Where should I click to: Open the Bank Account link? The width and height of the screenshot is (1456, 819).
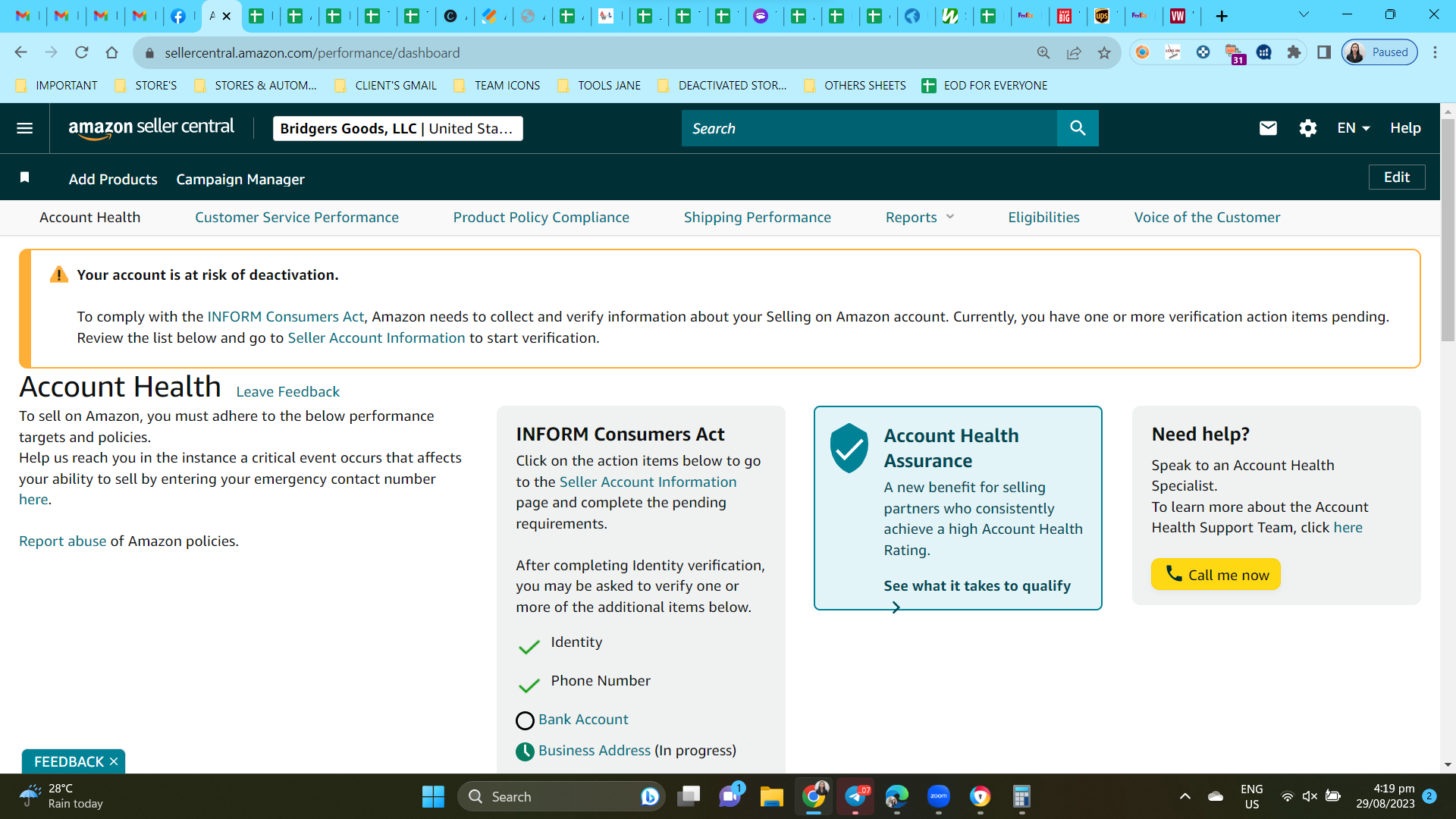point(583,719)
